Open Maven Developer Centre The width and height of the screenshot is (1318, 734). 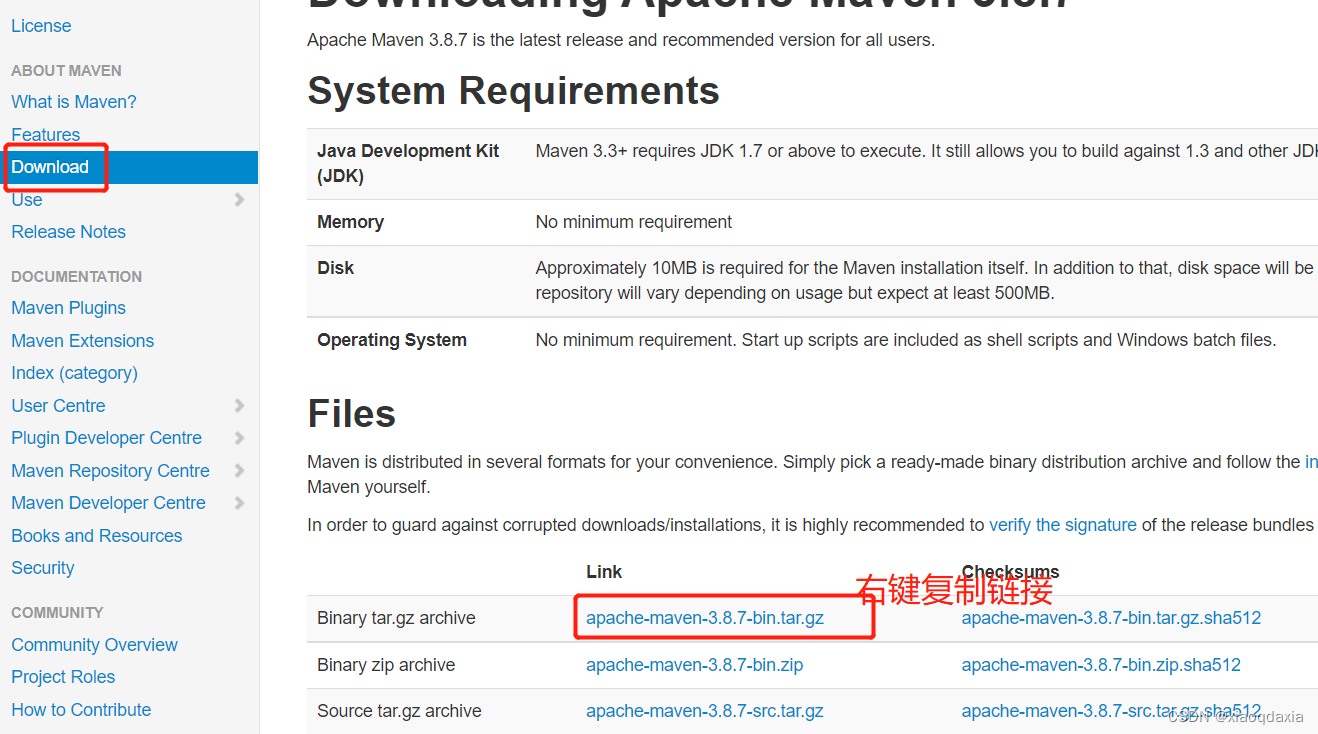tap(109, 503)
